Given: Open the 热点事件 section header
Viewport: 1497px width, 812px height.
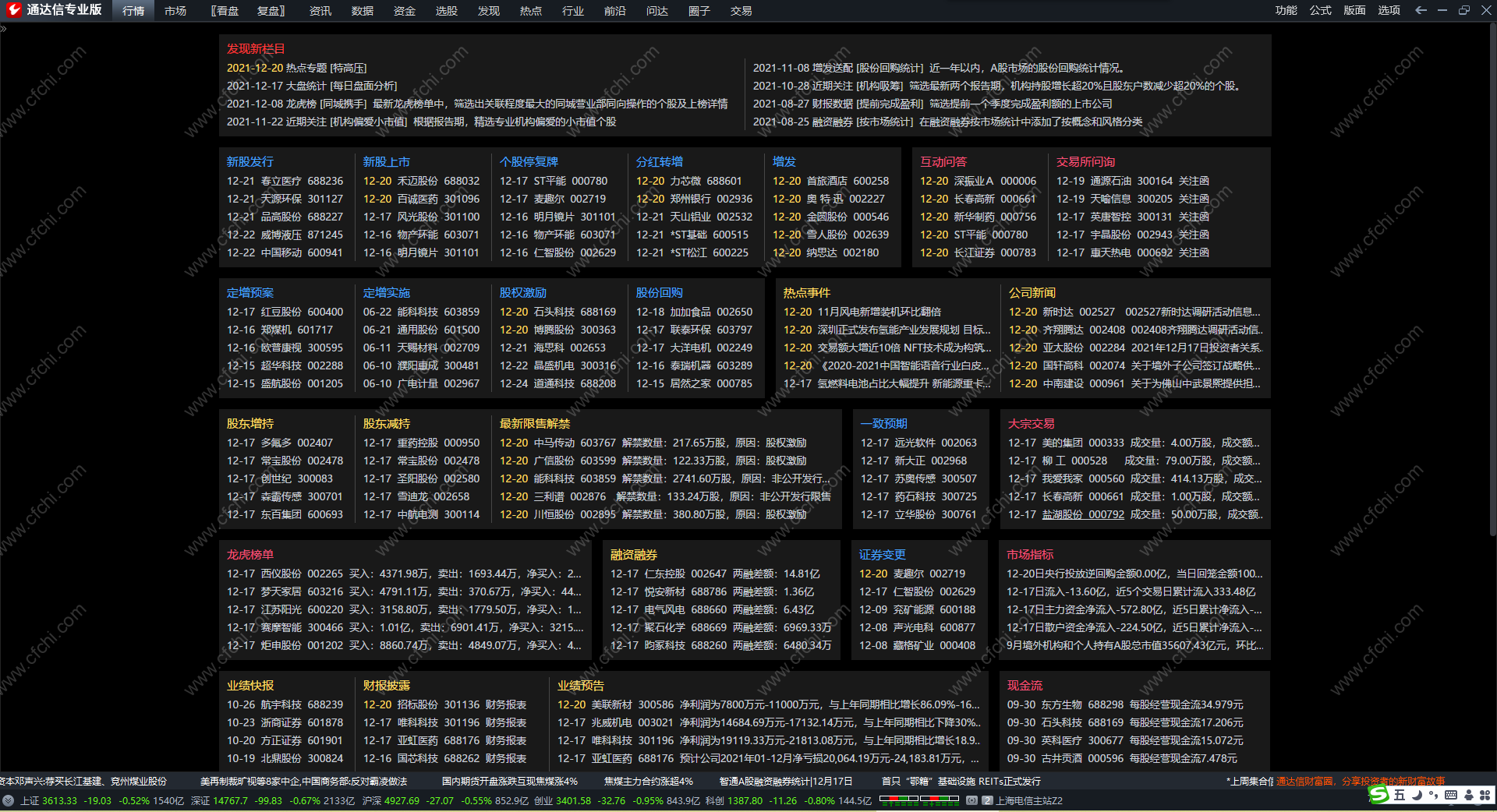Looking at the screenshot, I should 807,293.
